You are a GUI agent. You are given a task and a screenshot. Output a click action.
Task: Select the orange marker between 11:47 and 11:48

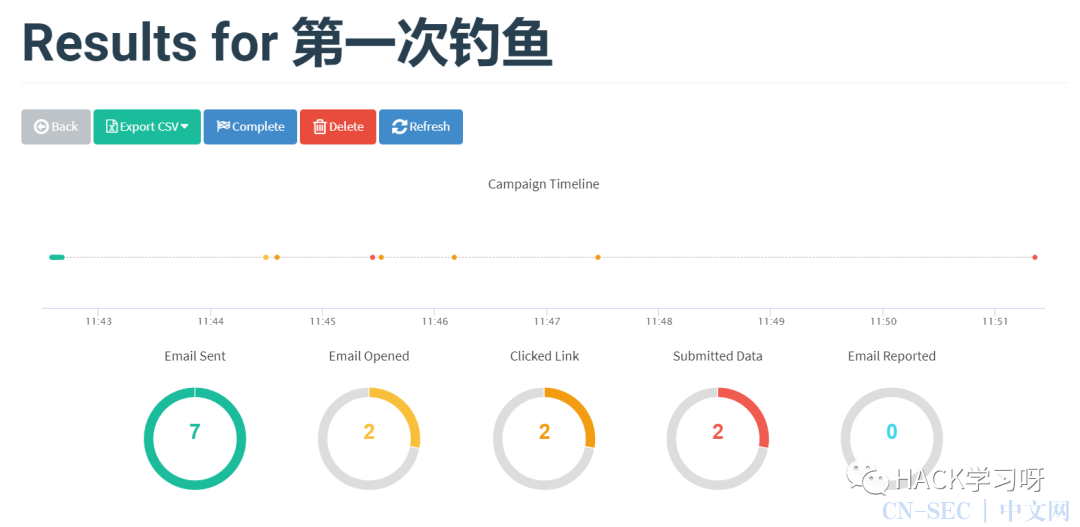click(x=598, y=257)
